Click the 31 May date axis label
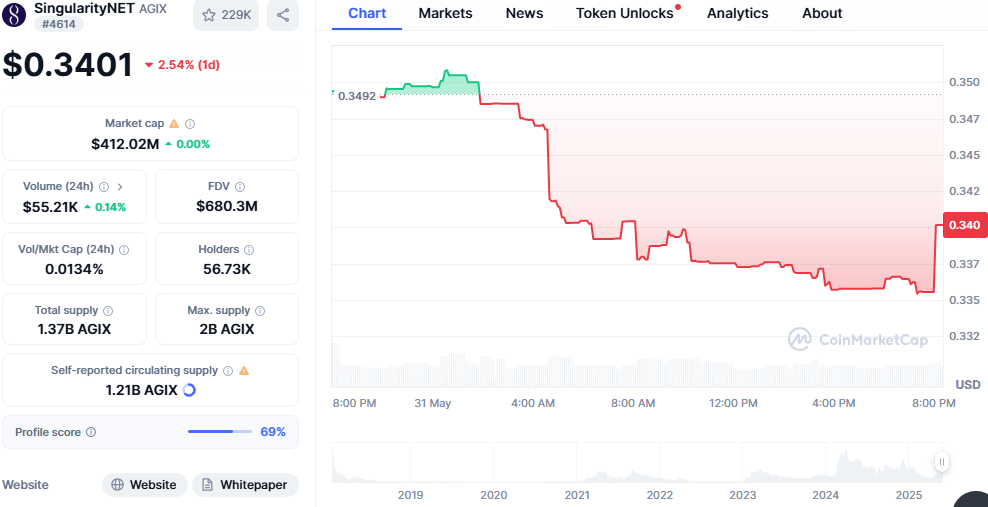 [433, 404]
